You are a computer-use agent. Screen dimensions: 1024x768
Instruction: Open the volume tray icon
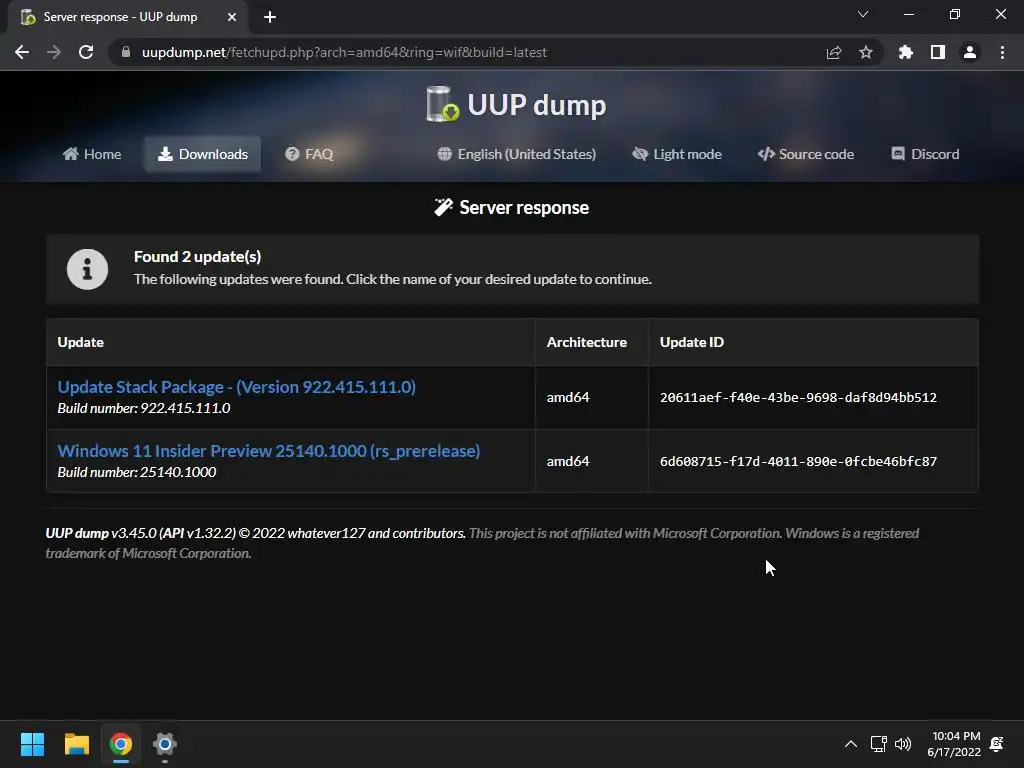(903, 744)
